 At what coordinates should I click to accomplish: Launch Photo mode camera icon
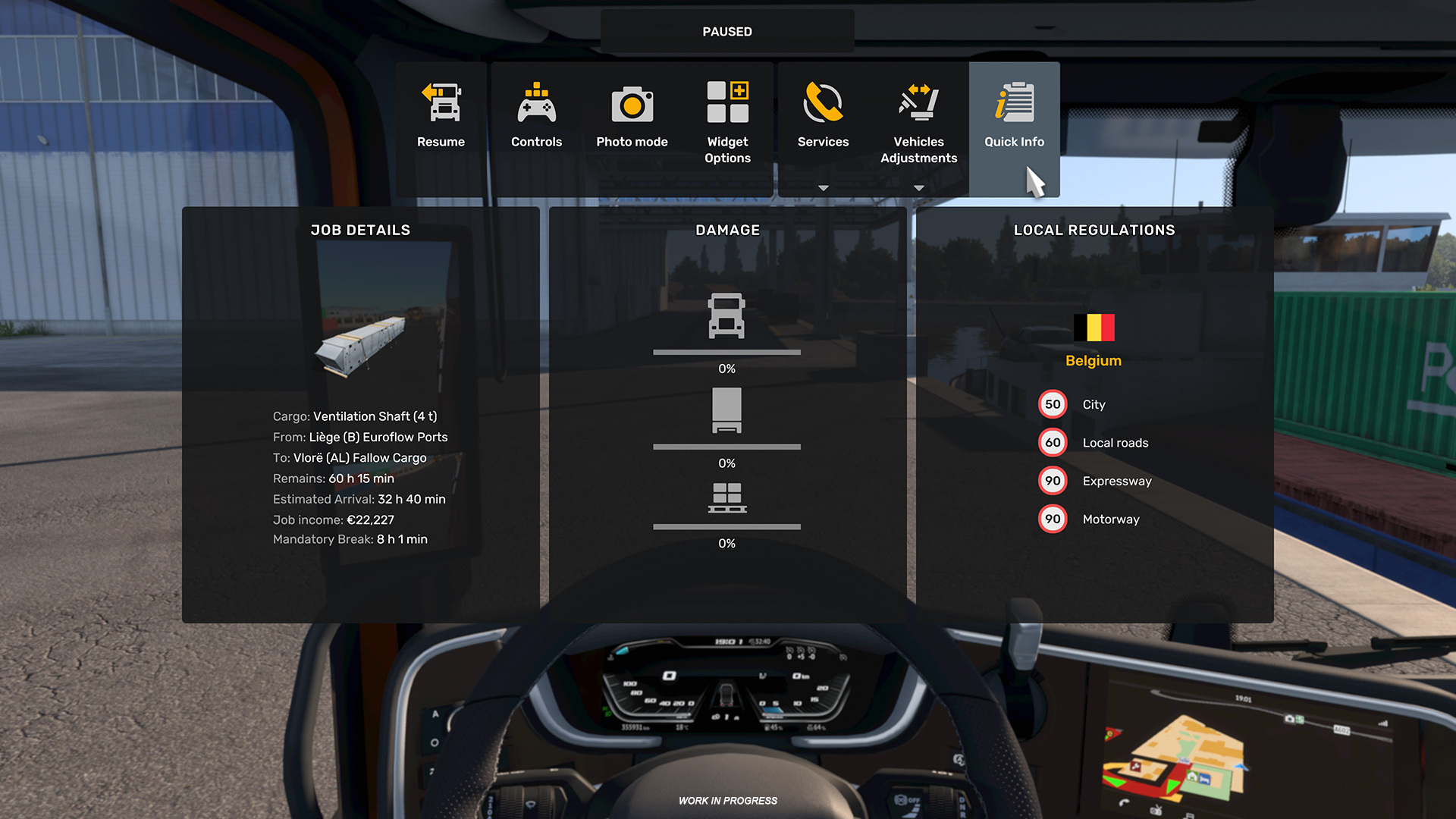coord(632,104)
